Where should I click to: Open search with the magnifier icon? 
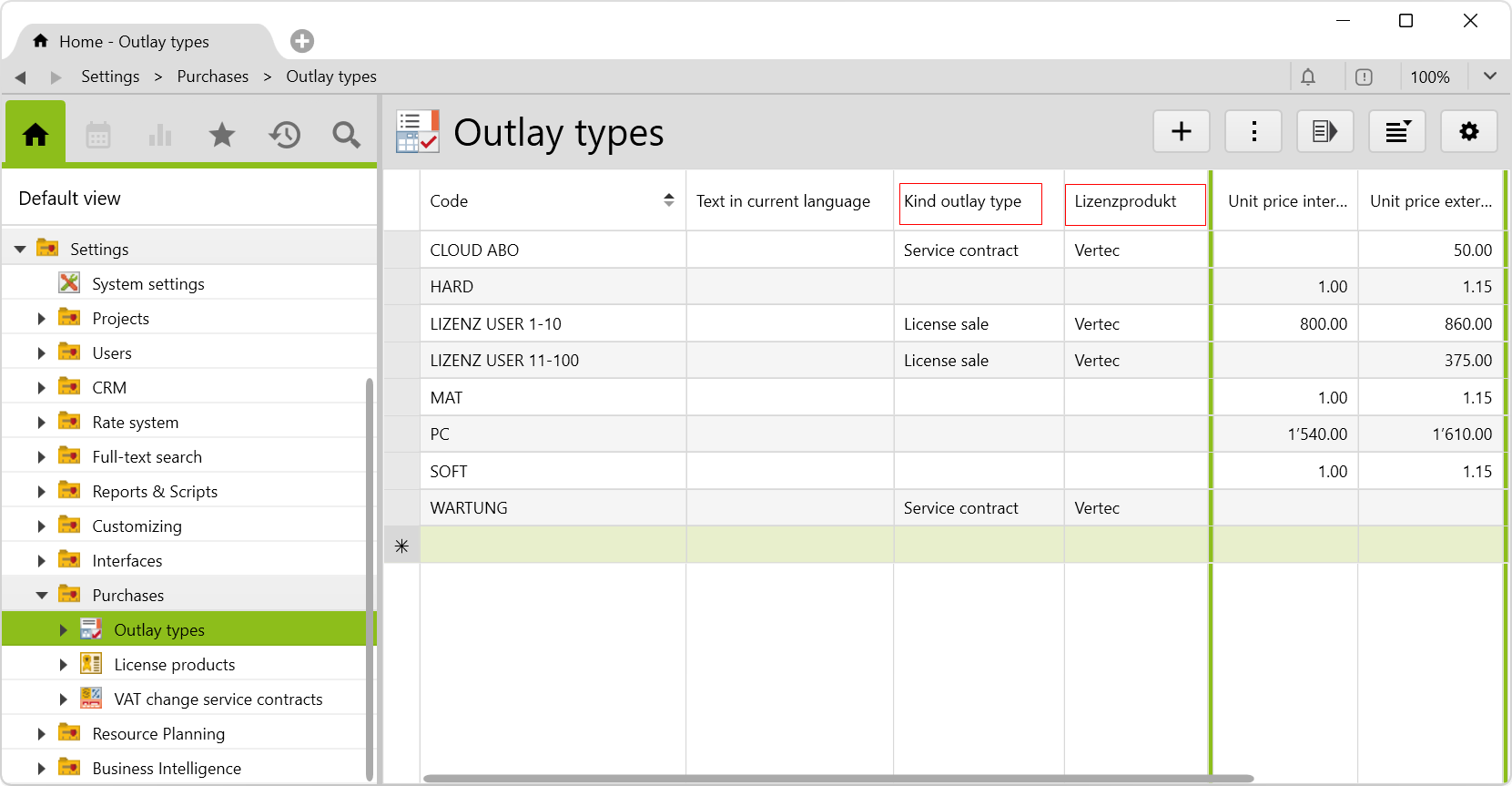pos(346,136)
